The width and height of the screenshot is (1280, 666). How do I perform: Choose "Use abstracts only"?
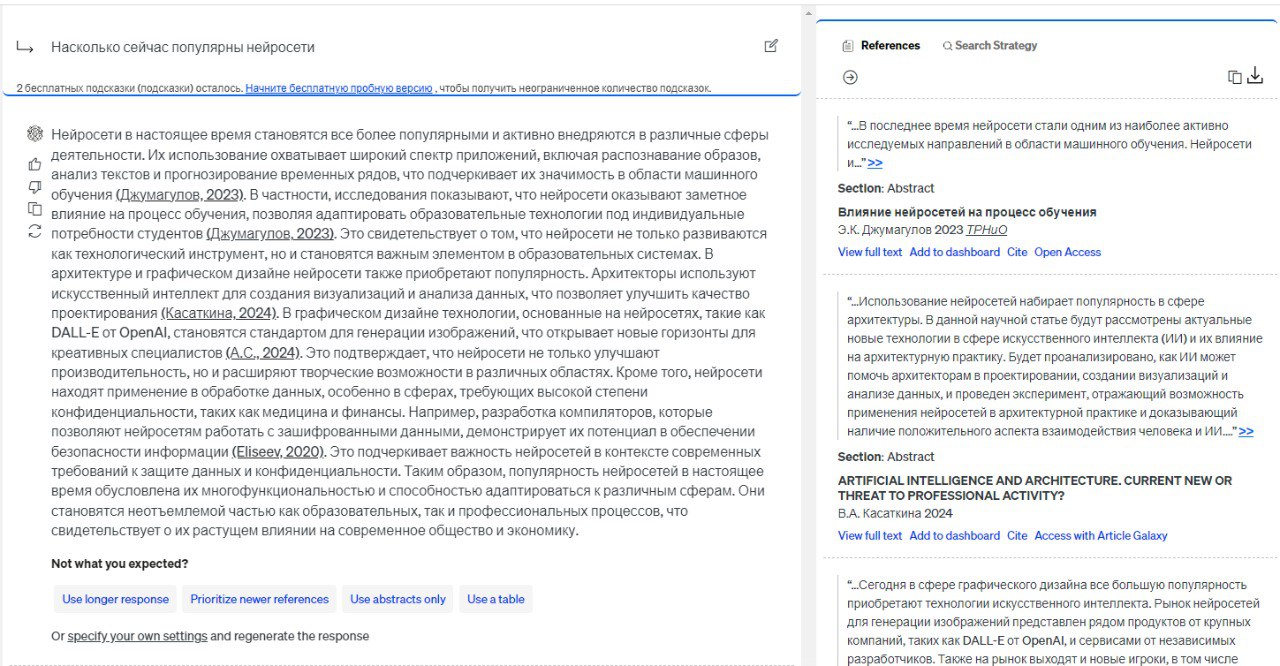coord(397,599)
